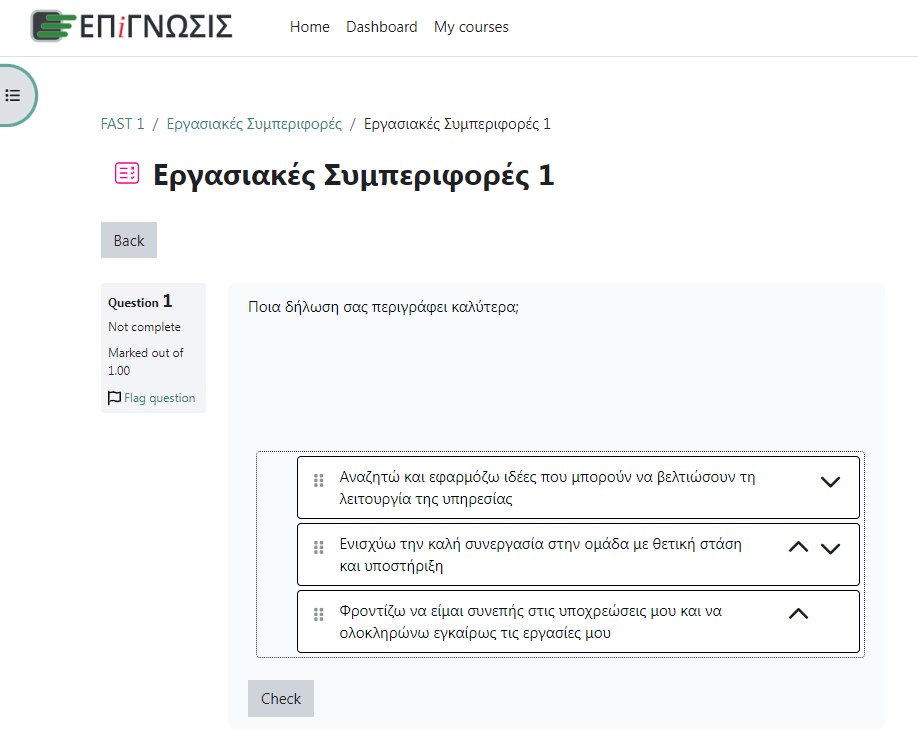
Task: Open My courses in top navigation
Action: point(471,27)
